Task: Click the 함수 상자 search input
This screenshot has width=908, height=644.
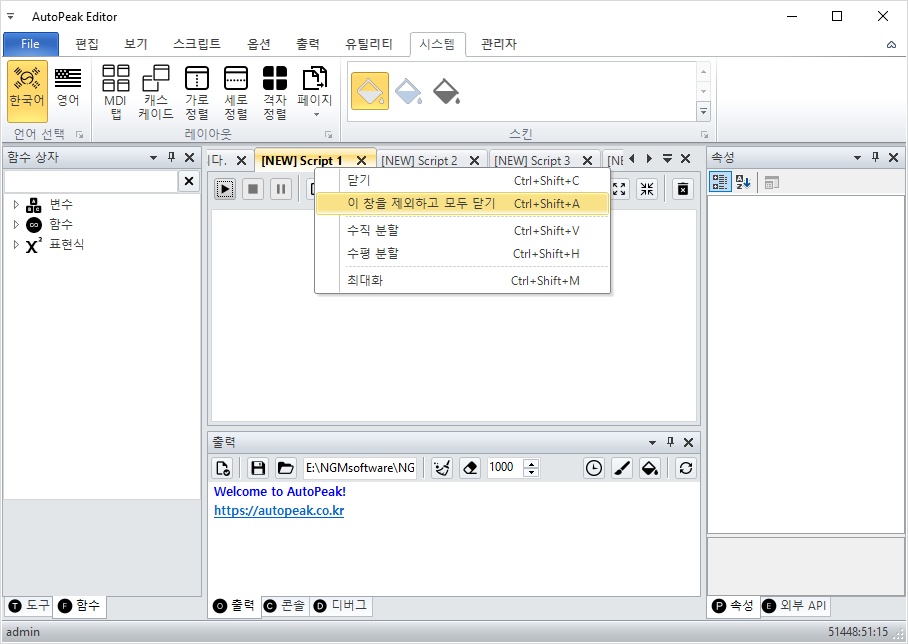Action: coord(91,181)
